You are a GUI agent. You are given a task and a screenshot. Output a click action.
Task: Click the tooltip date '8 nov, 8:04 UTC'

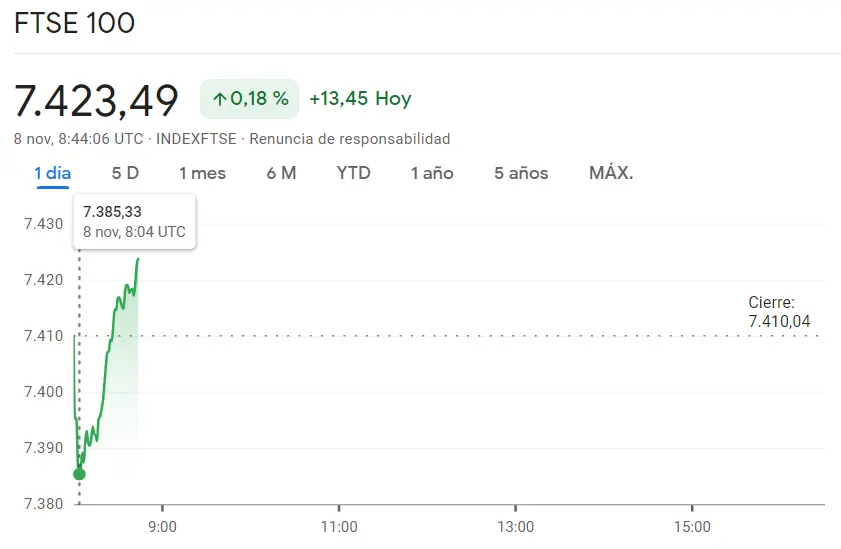134,232
